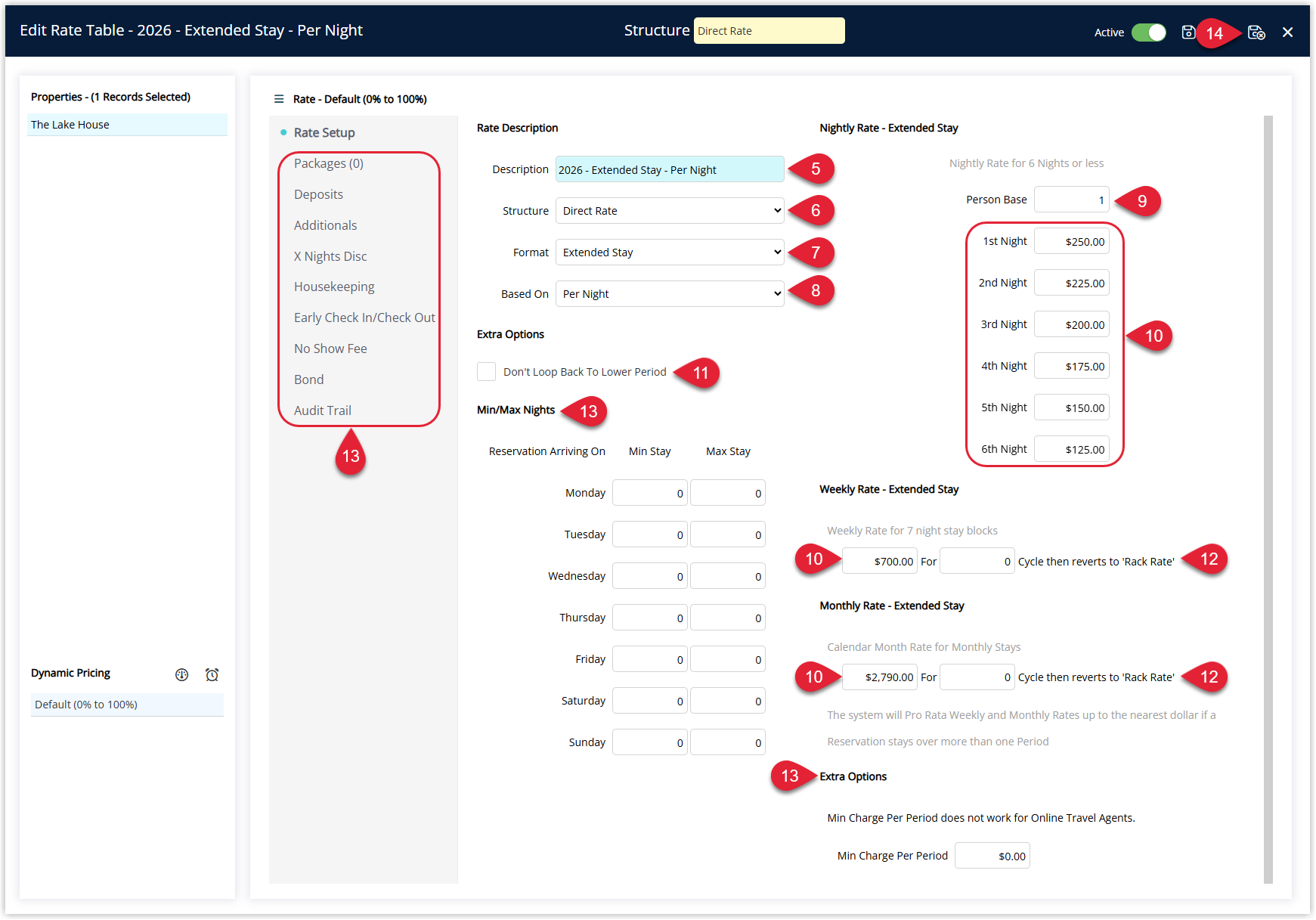The height and width of the screenshot is (920, 1316).
Task: Select The Lake House property
Action: (127, 125)
